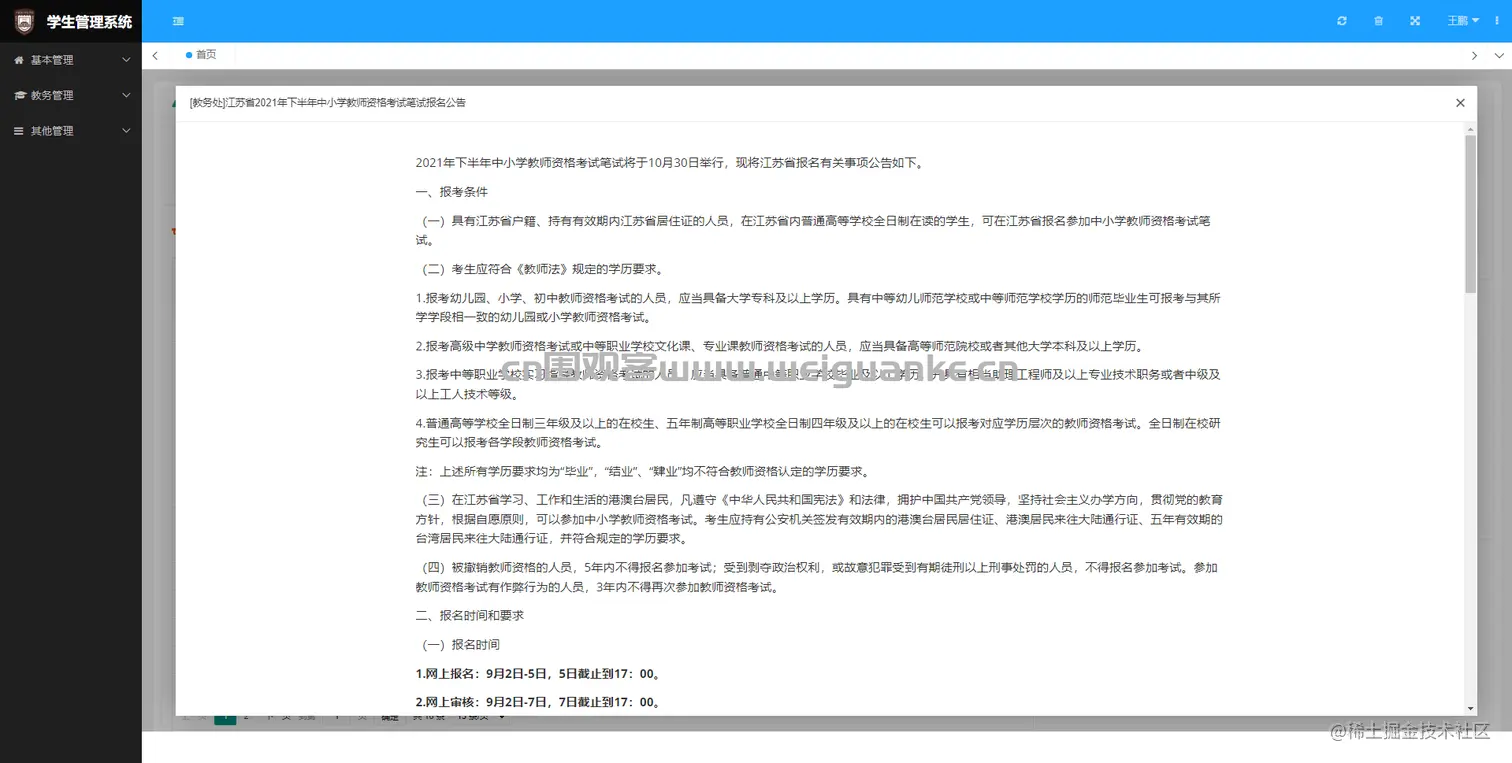The width and height of the screenshot is (1512, 763).
Task: Click the bold line 1.网上报名：9月2日-5日
Action: [x=539, y=673]
